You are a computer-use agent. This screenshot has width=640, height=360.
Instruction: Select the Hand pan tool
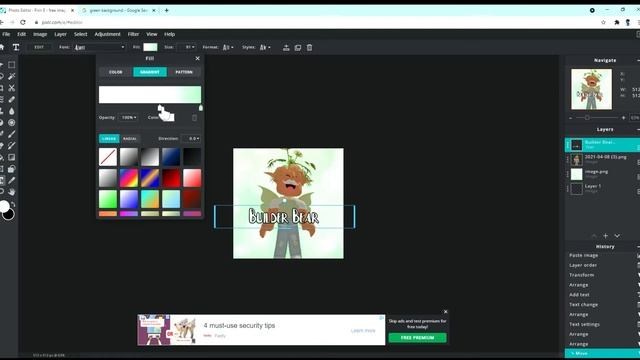(11, 191)
